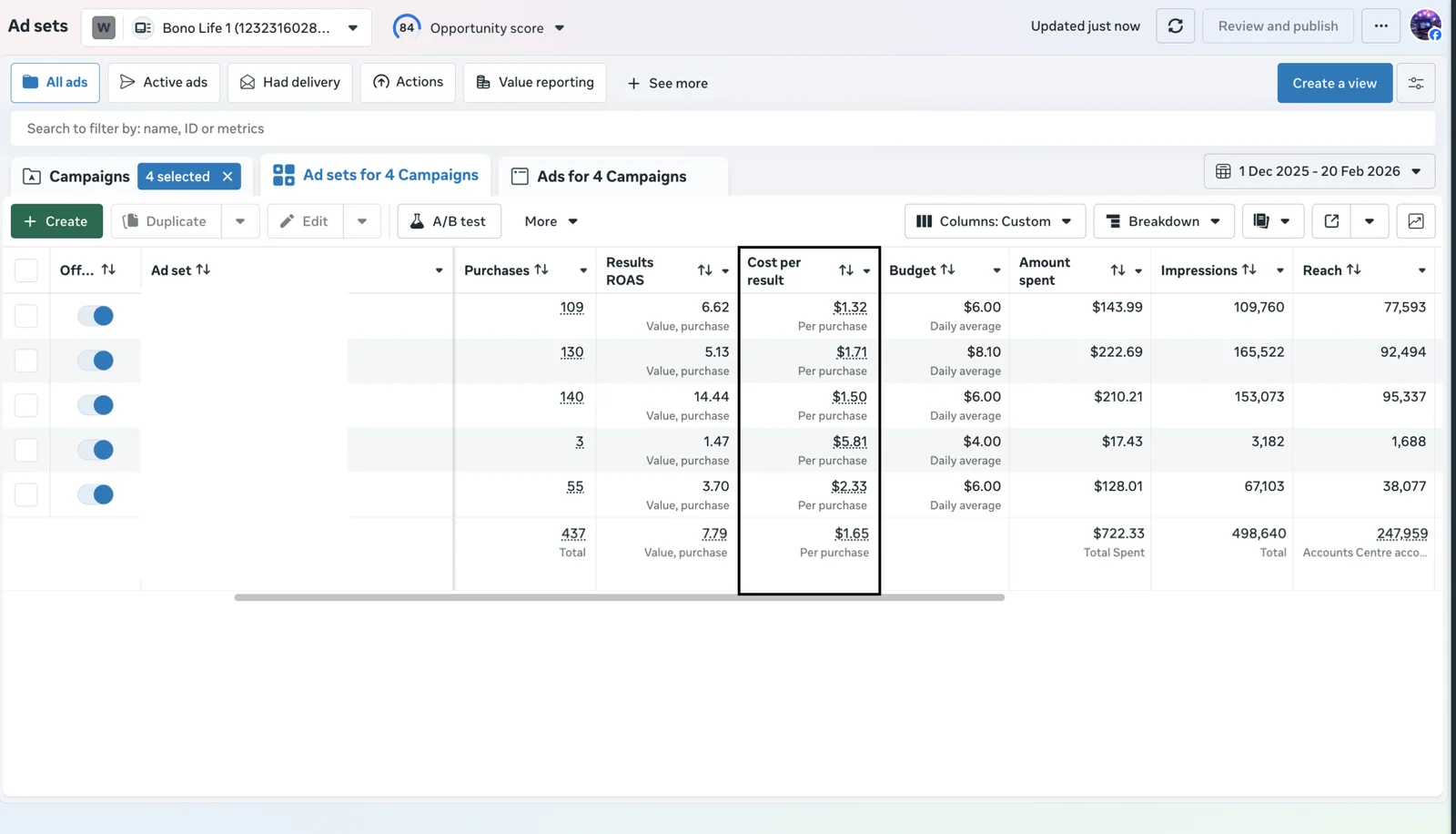This screenshot has height=834, width=1456.
Task: Disable the ad set with 3 purchases
Action: coord(96,450)
